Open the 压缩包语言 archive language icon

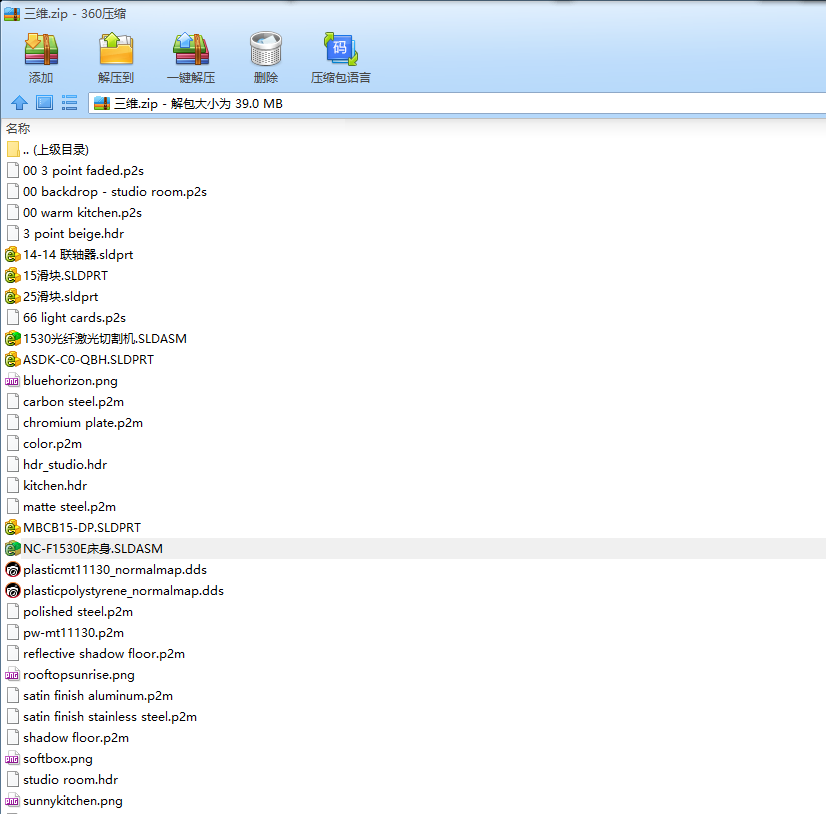point(340,49)
